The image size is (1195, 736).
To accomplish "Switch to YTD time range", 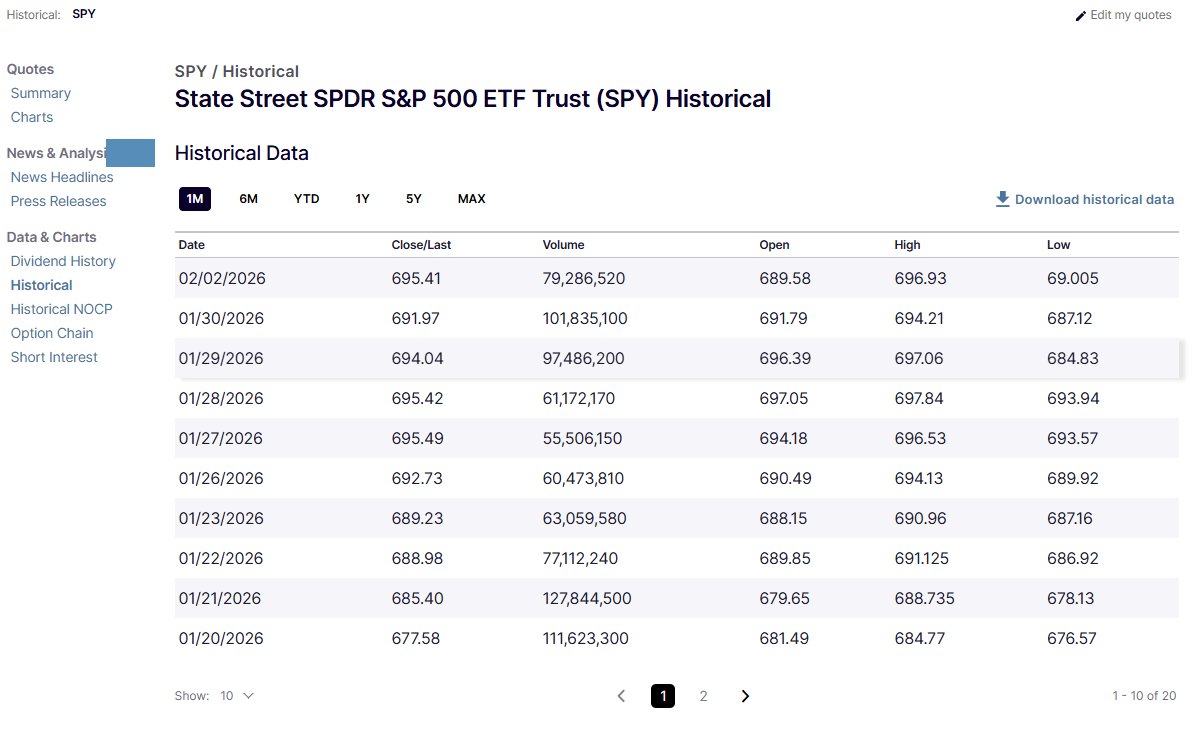I will tap(307, 199).
